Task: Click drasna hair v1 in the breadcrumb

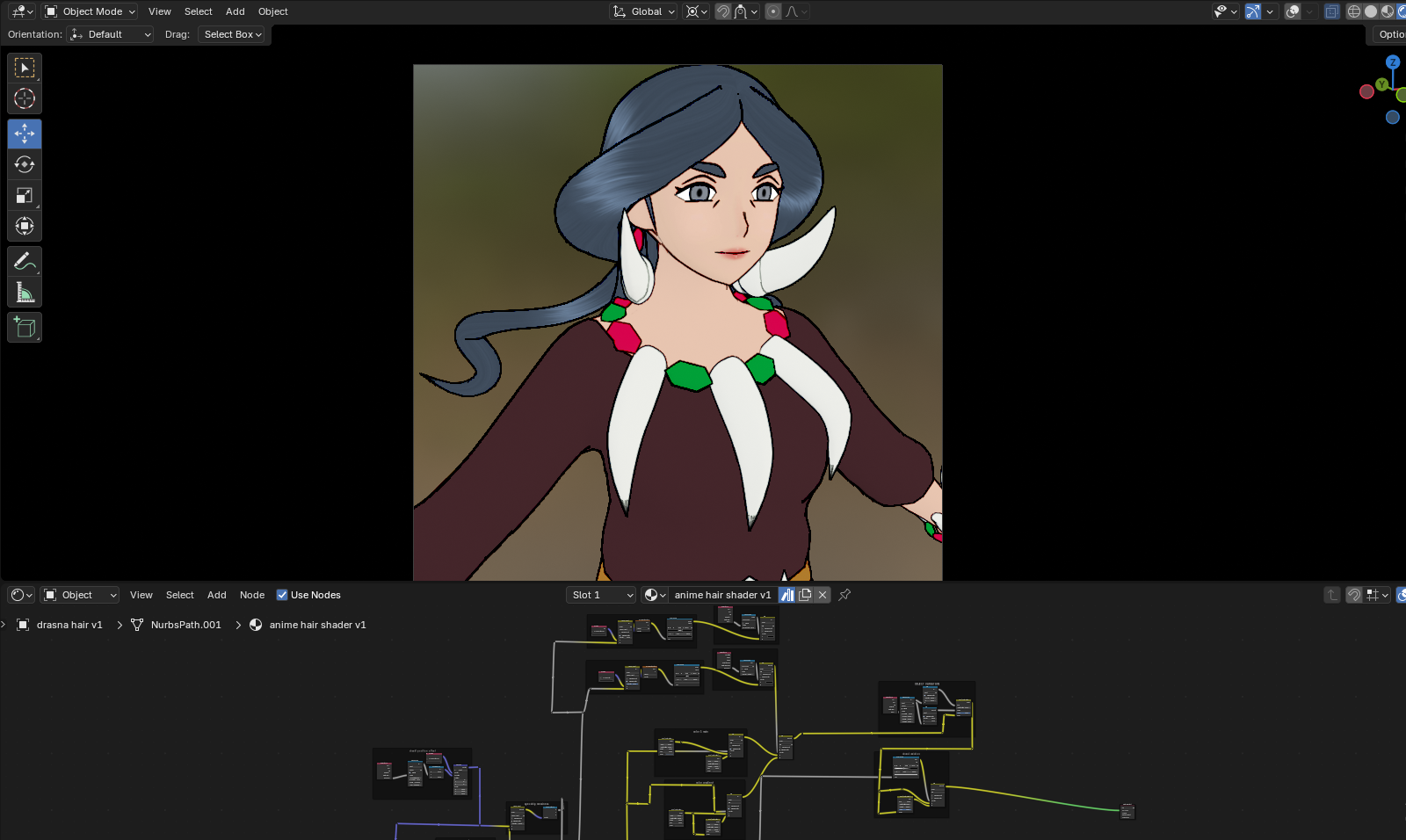Action: pyautogui.click(x=69, y=625)
